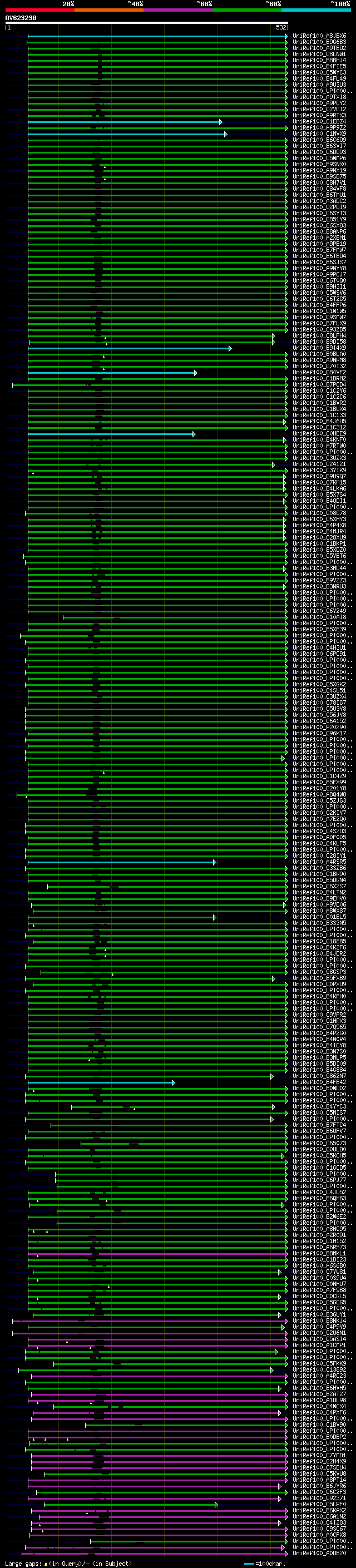Open hit UniRef100_A9TED2

[319, 48]
